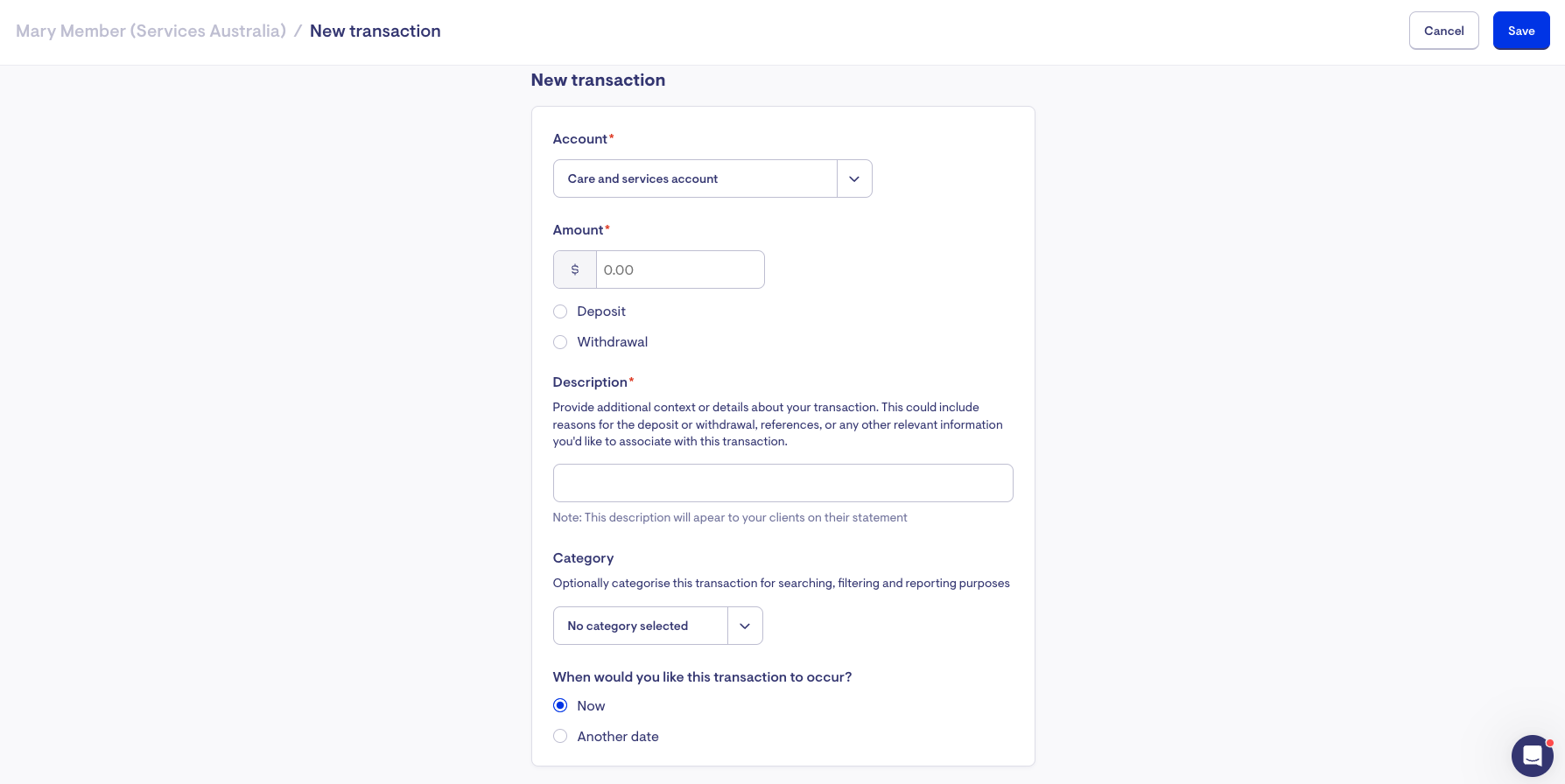The image size is (1565, 784).
Task: Click the chevron arrow of Account dropdown
Action: click(x=854, y=178)
